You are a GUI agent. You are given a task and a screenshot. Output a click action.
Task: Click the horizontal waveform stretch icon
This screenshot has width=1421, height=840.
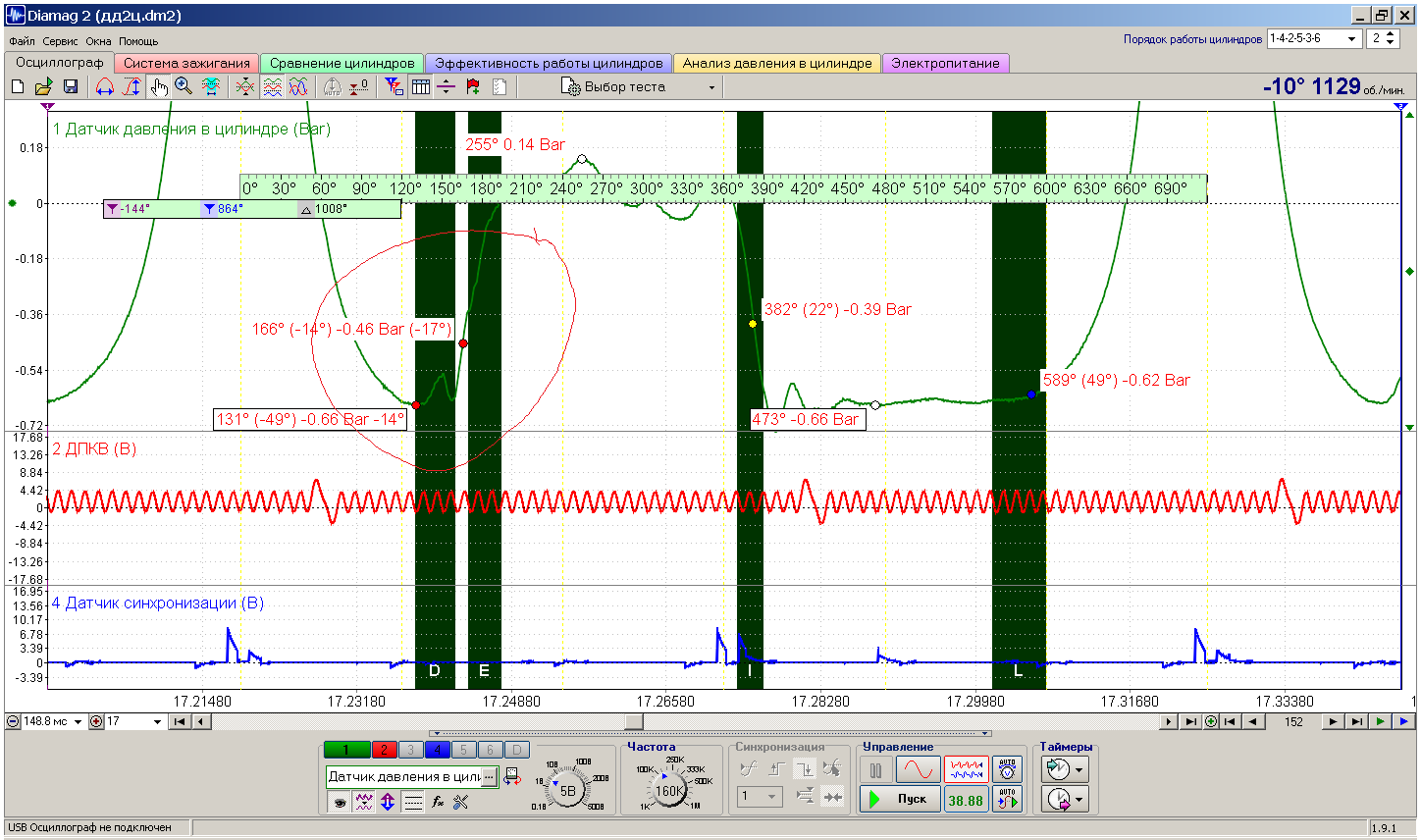tap(211, 87)
